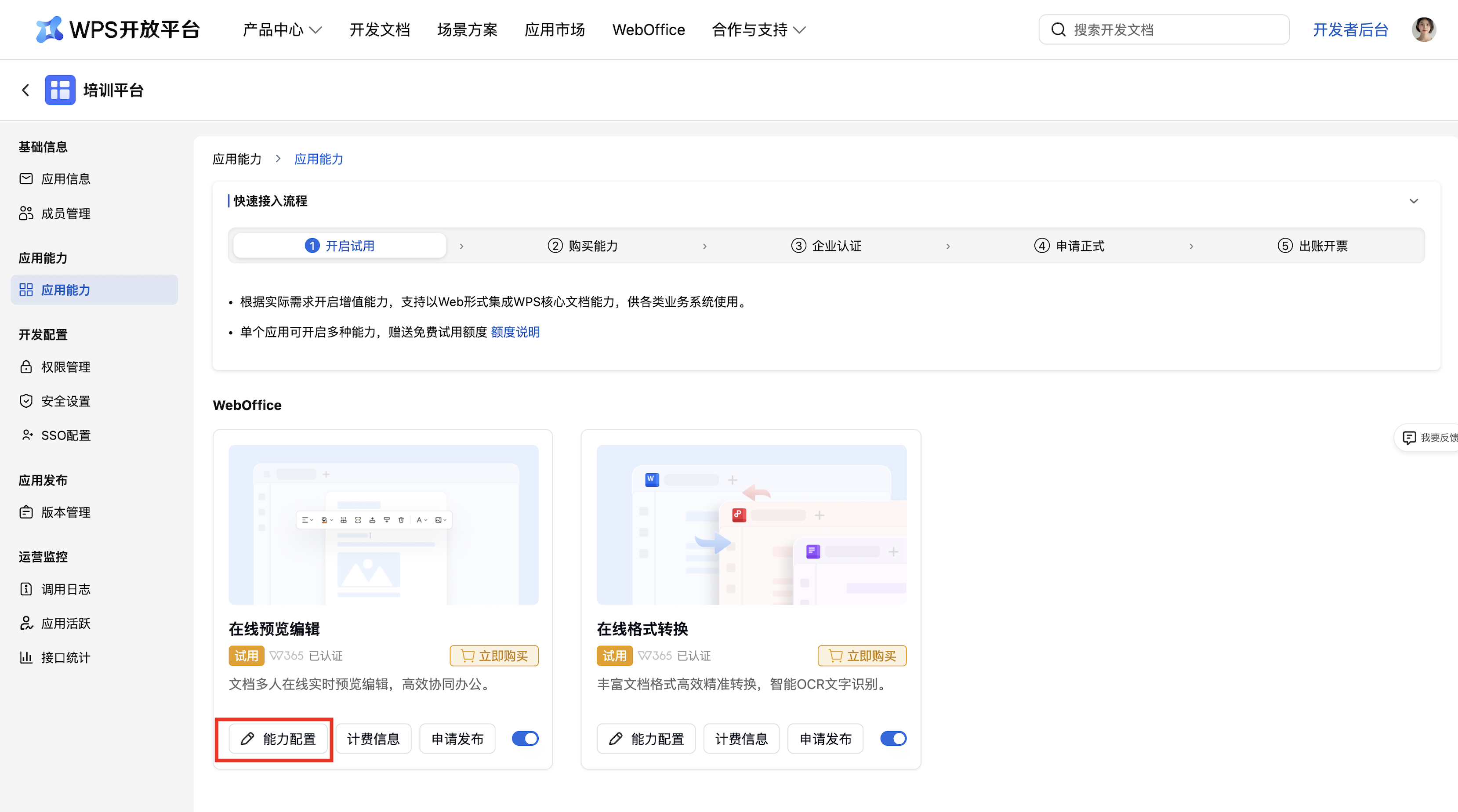This screenshot has height=812, width=1458.
Task: Click the 应用能力 sidebar grid icon
Action: 26,290
